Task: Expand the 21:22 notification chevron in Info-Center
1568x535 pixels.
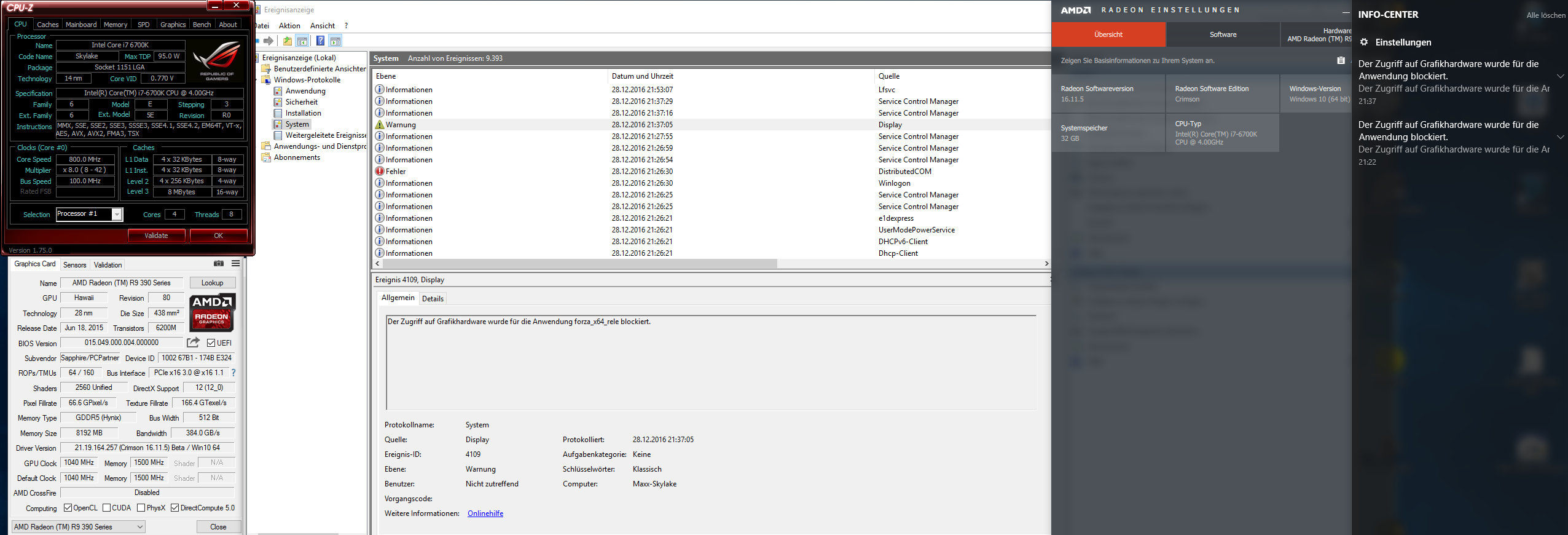Action: pos(1561,137)
